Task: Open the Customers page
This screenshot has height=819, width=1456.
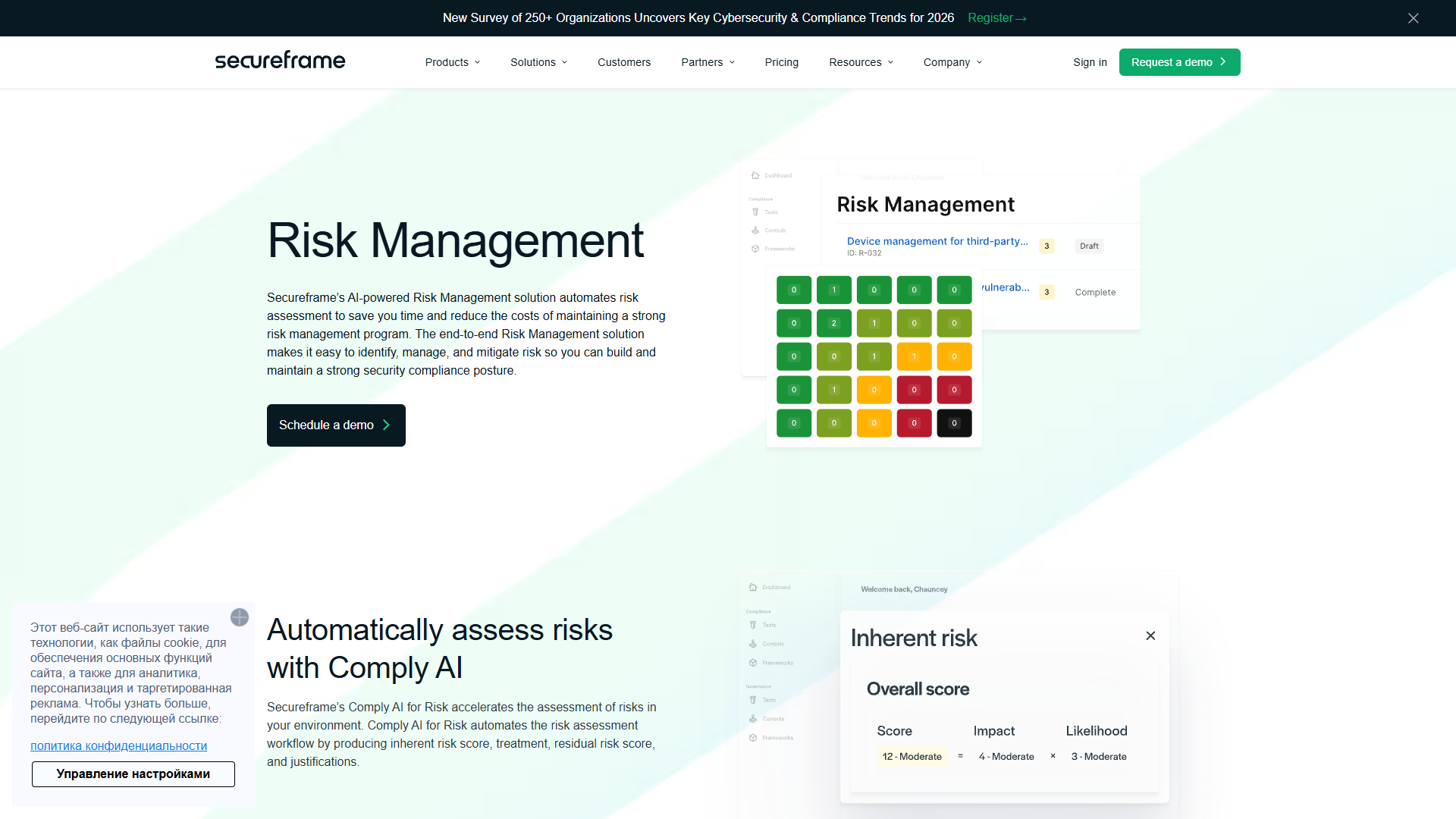Action: coord(624,62)
